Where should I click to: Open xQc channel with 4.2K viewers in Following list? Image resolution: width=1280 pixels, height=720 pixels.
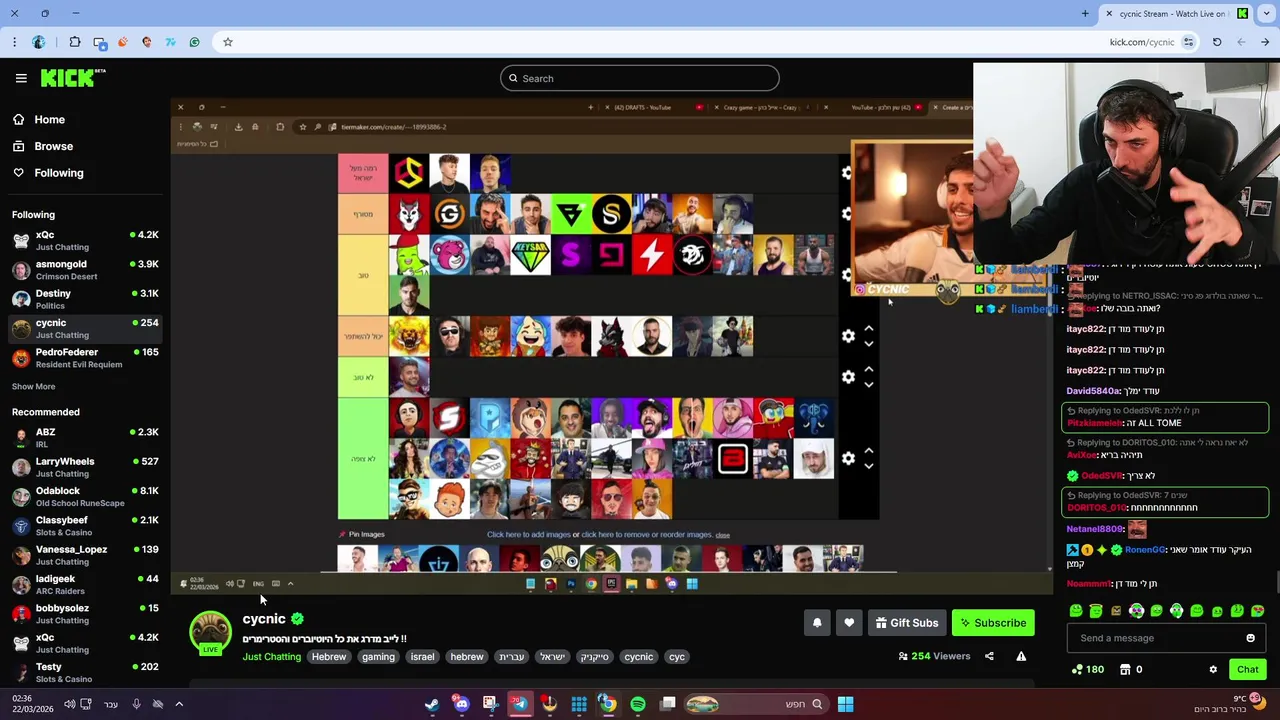[85, 240]
